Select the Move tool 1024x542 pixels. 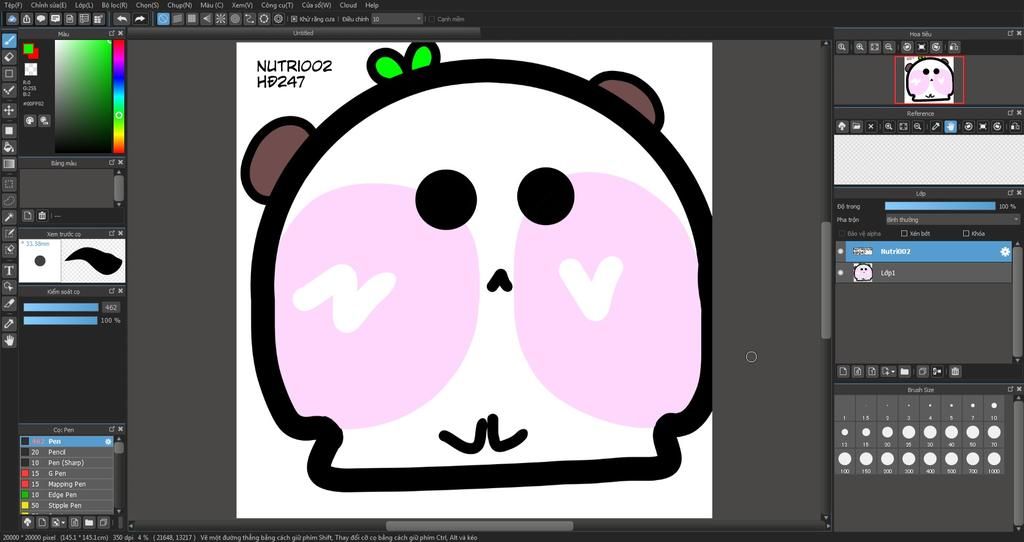[x=9, y=110]
